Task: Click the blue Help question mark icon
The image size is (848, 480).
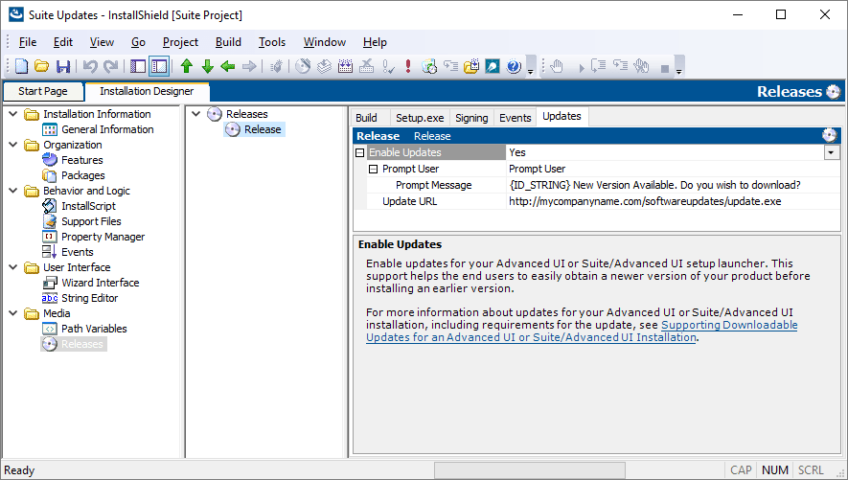Action: click(x=514, y=67)
